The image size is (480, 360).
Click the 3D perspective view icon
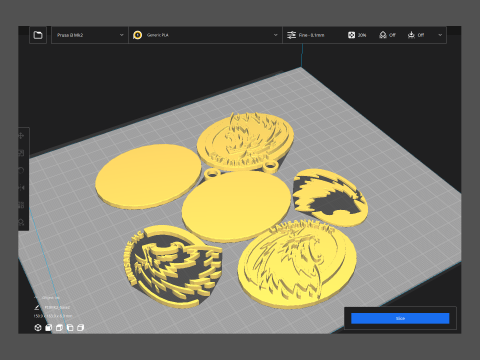38,328
